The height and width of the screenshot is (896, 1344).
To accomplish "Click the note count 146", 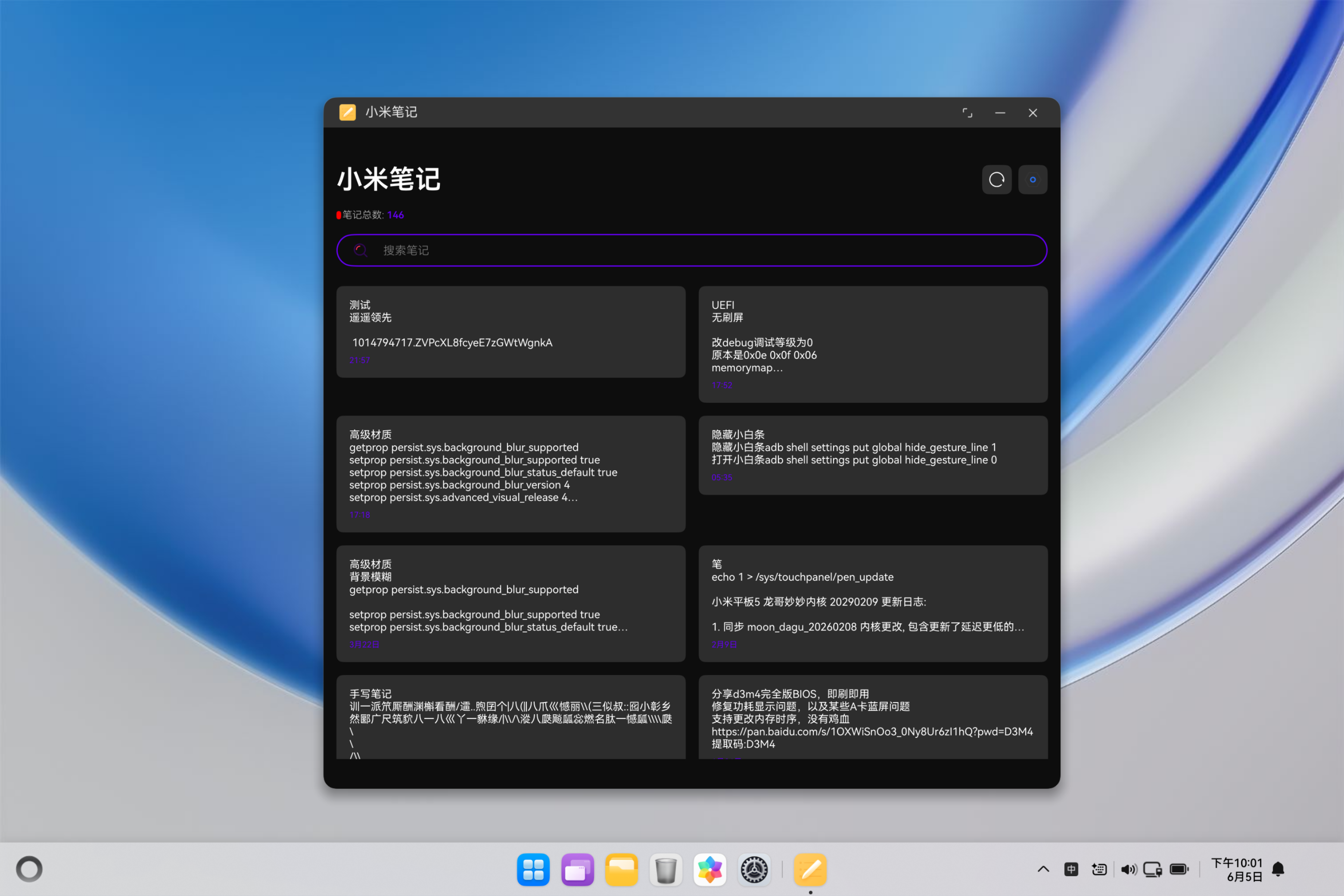I will click(395, 215).
